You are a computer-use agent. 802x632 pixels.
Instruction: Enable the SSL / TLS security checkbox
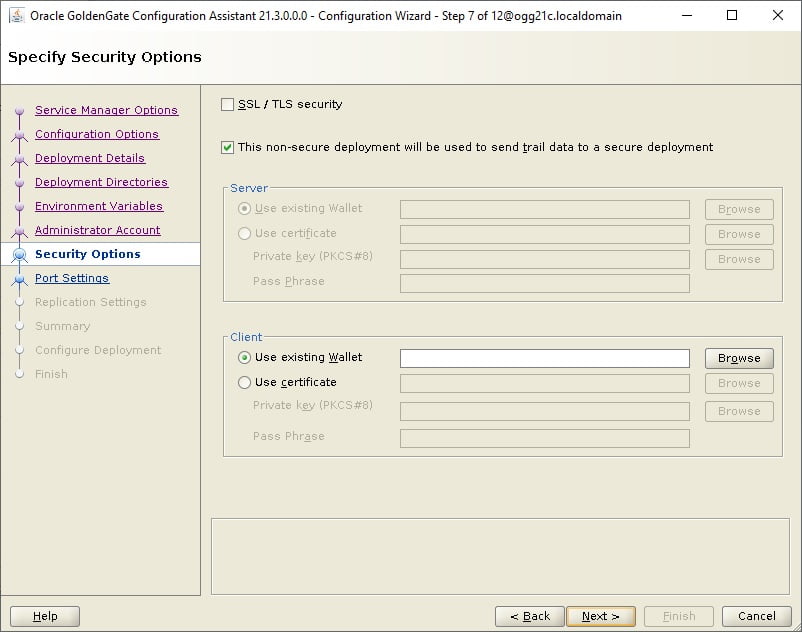click(x=228, y=104)
